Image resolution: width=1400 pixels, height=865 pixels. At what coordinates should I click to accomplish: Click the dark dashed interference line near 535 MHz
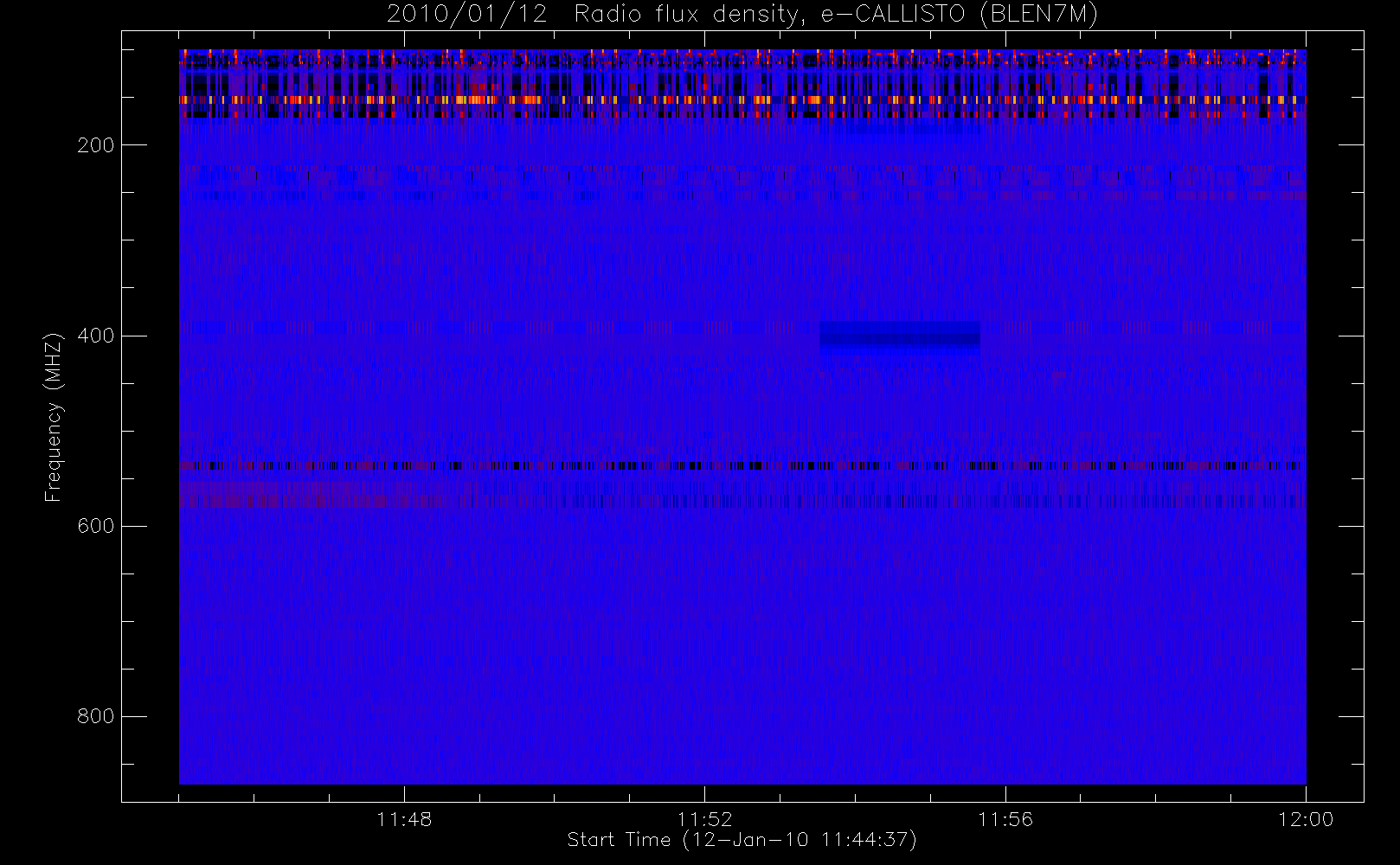[x=742, y=465]
